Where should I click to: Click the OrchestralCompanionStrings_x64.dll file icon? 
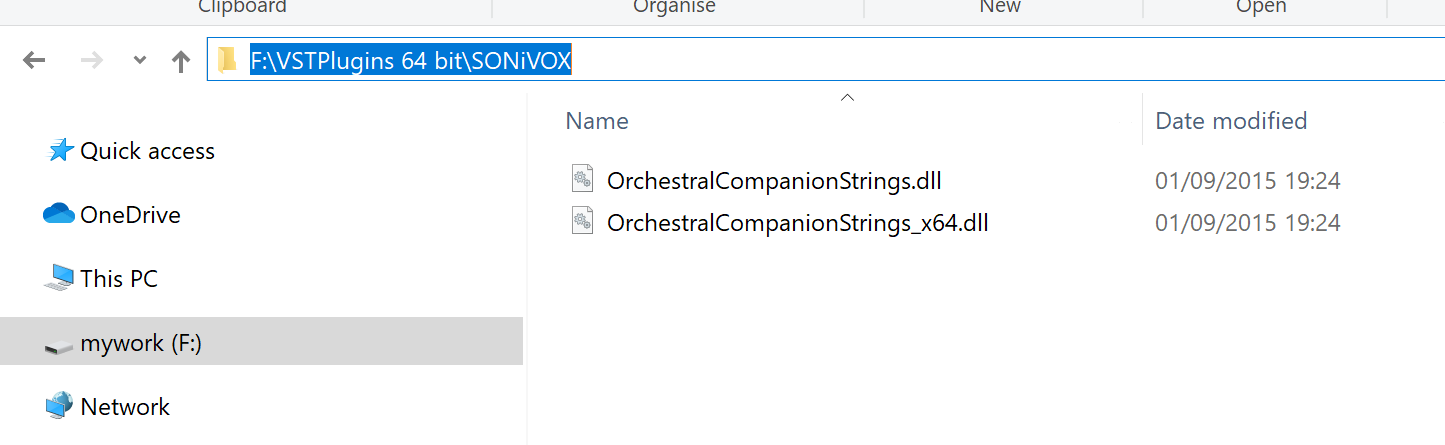(x=582, y=221)
